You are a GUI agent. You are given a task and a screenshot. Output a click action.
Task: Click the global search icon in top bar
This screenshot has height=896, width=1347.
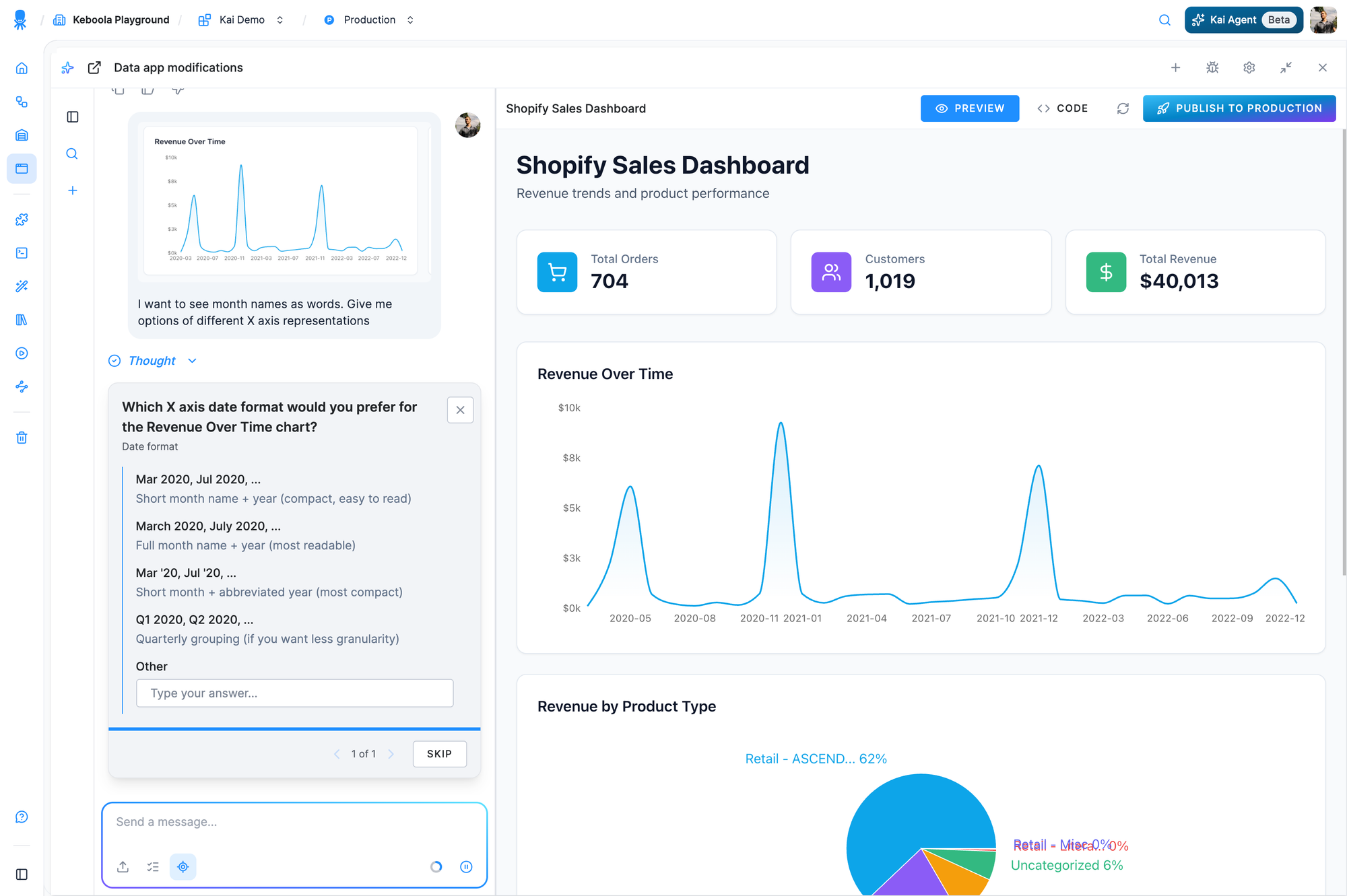[1164, 20]
